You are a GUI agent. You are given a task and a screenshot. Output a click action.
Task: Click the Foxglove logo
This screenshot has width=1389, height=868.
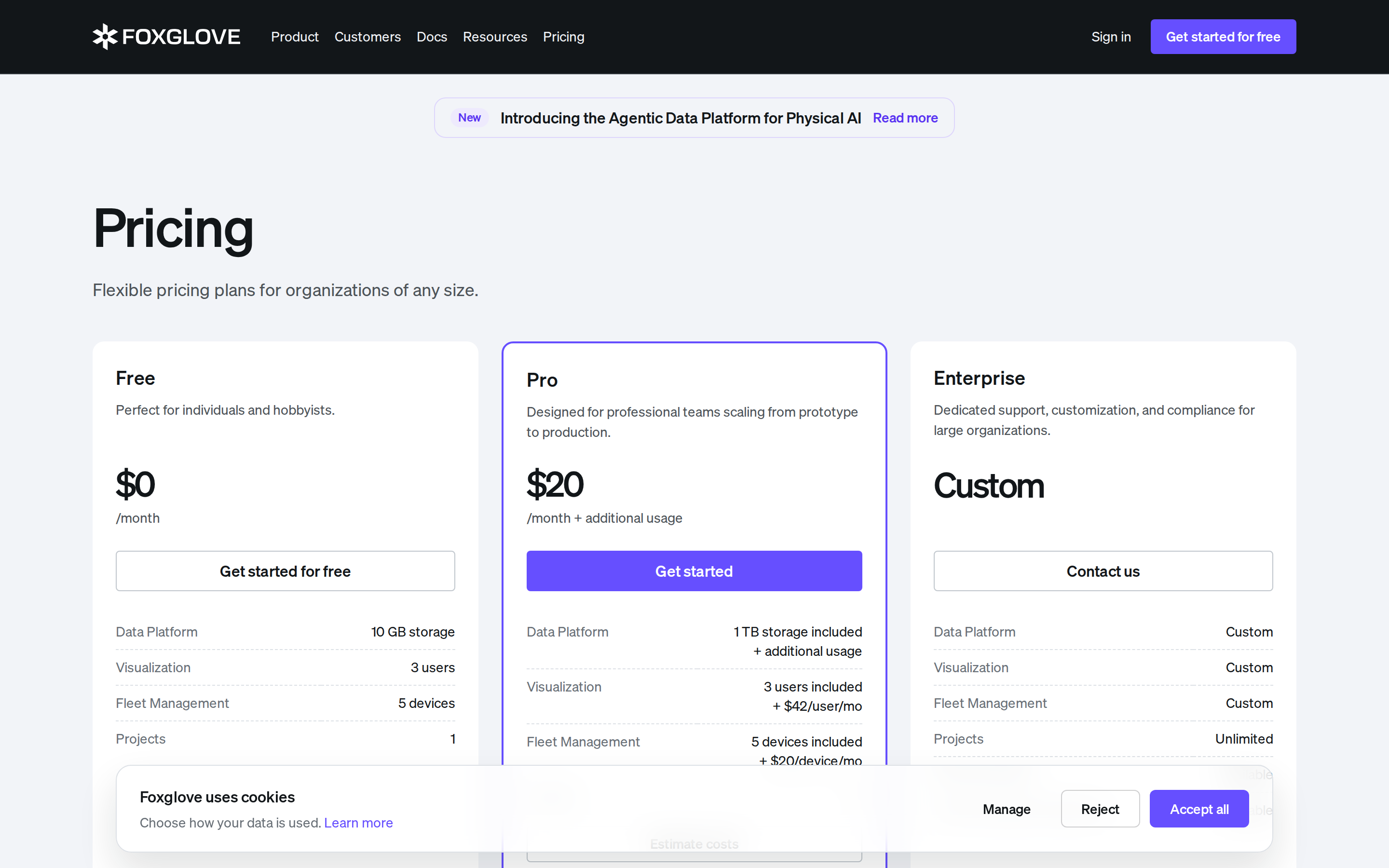tap(166, 37)
